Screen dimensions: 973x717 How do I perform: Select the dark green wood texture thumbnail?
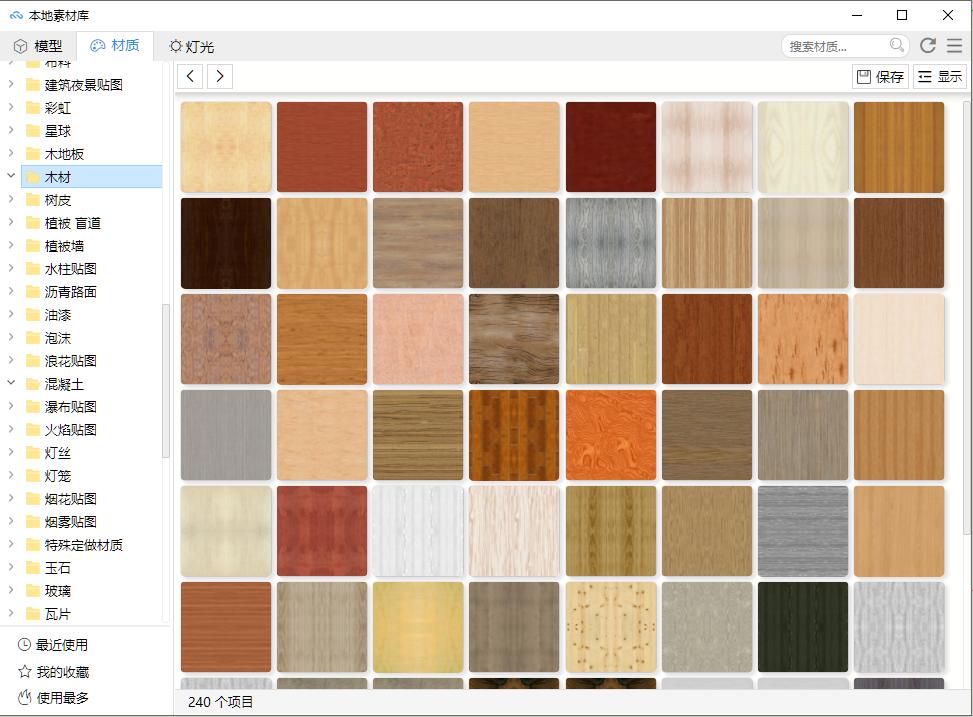point(802,627)
